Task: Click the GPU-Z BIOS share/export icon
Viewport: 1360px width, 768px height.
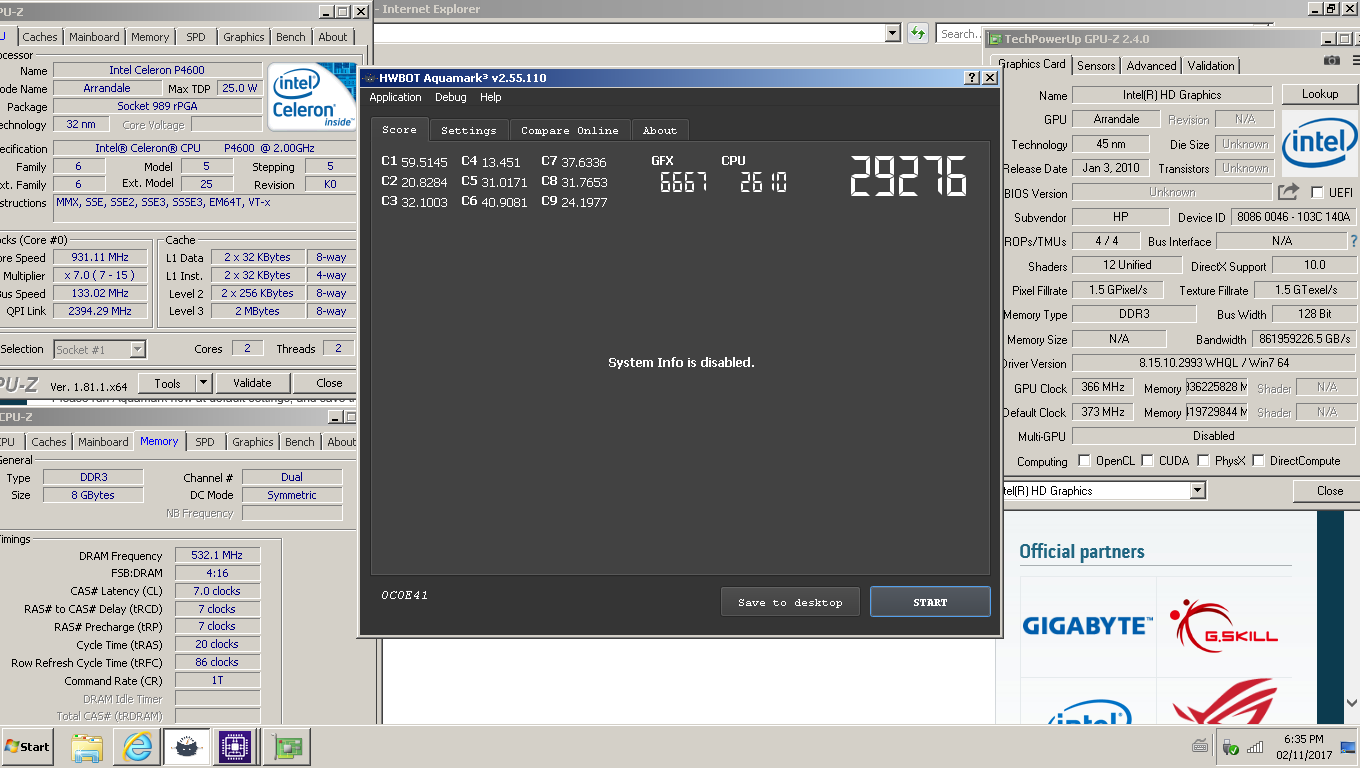Action: [x=1288, y=192]
